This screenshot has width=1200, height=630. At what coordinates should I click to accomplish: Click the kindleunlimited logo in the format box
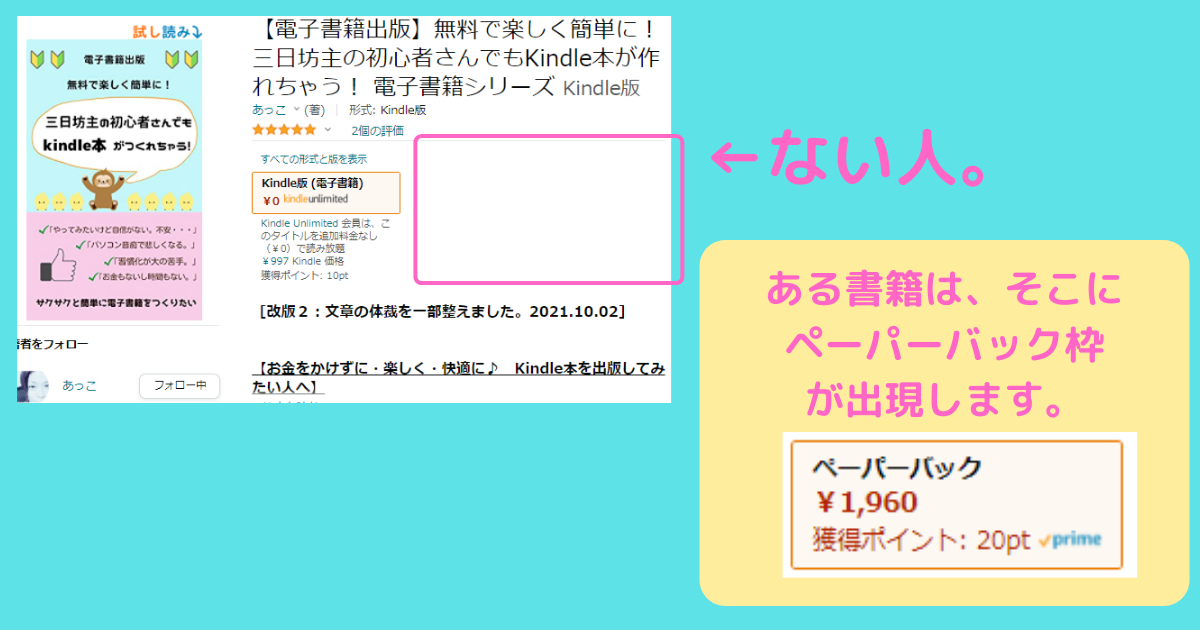click(x=316, y=200)
